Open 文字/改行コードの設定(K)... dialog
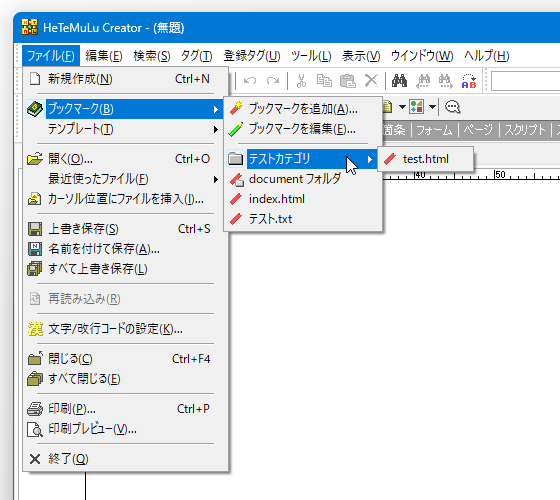 click(125, 329)
